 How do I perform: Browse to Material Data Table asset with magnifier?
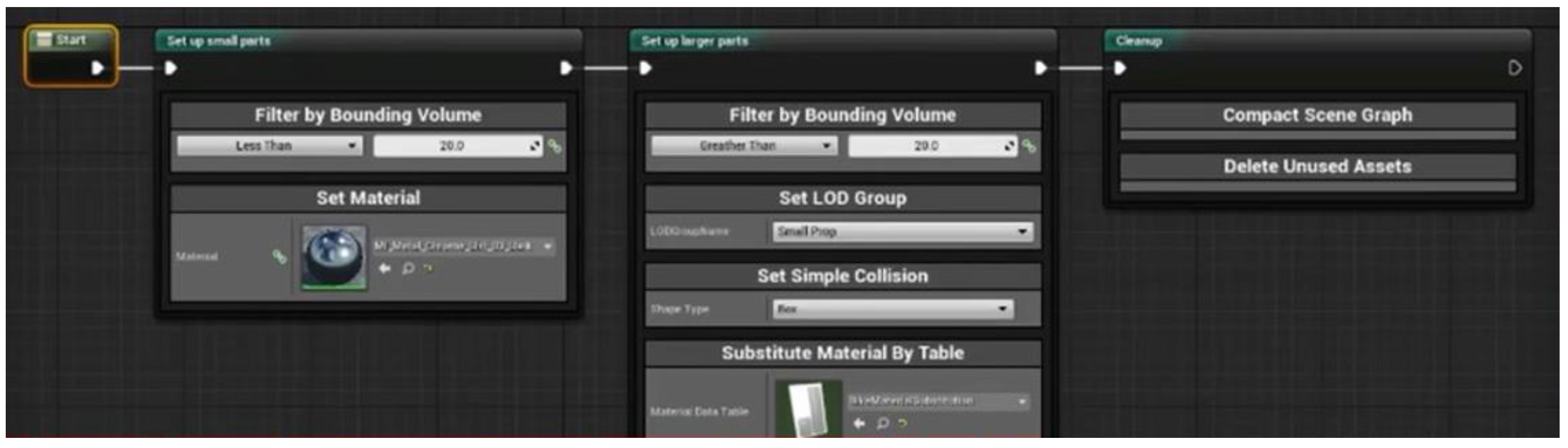883,424
